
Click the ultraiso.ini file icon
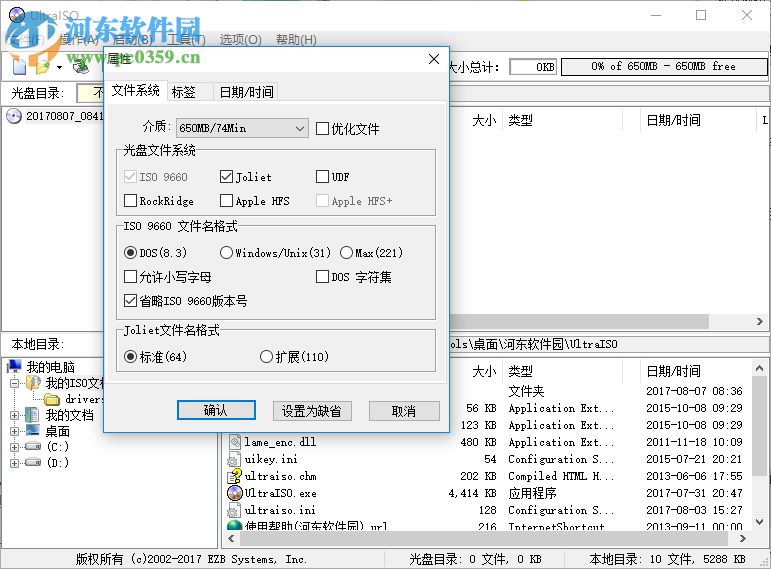click(234, 510)
